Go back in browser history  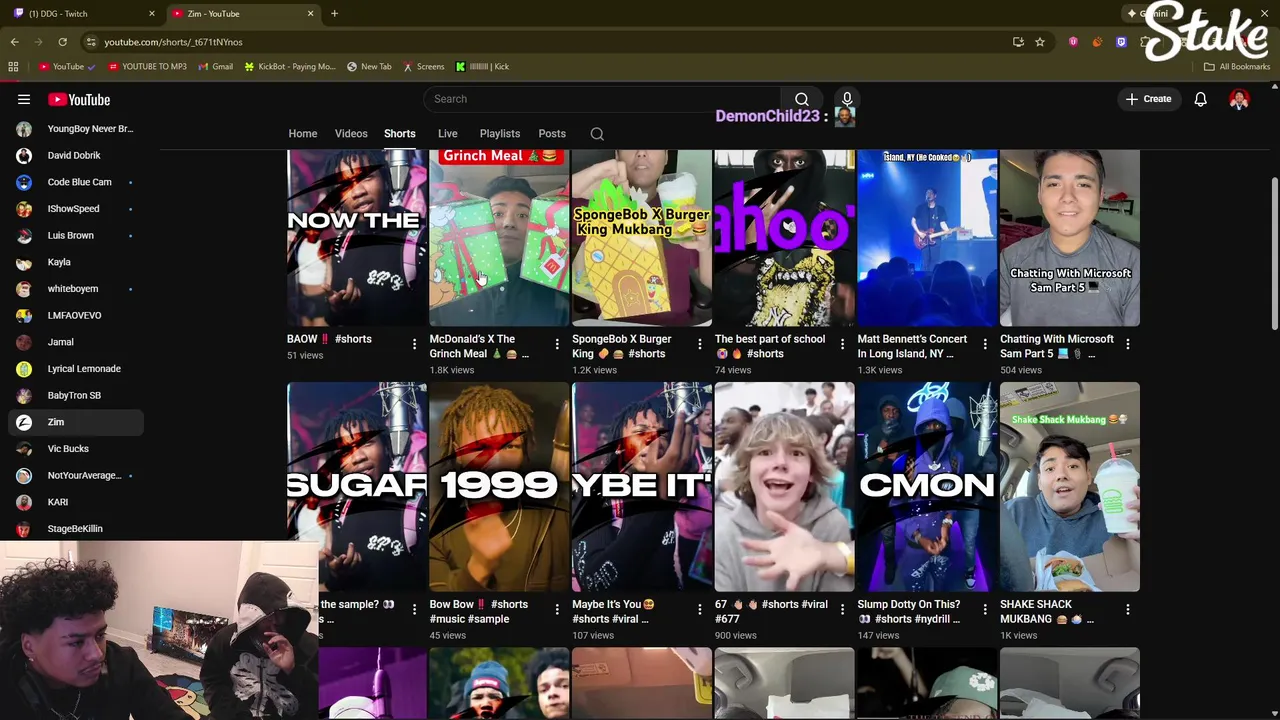[x=14, y=42]
